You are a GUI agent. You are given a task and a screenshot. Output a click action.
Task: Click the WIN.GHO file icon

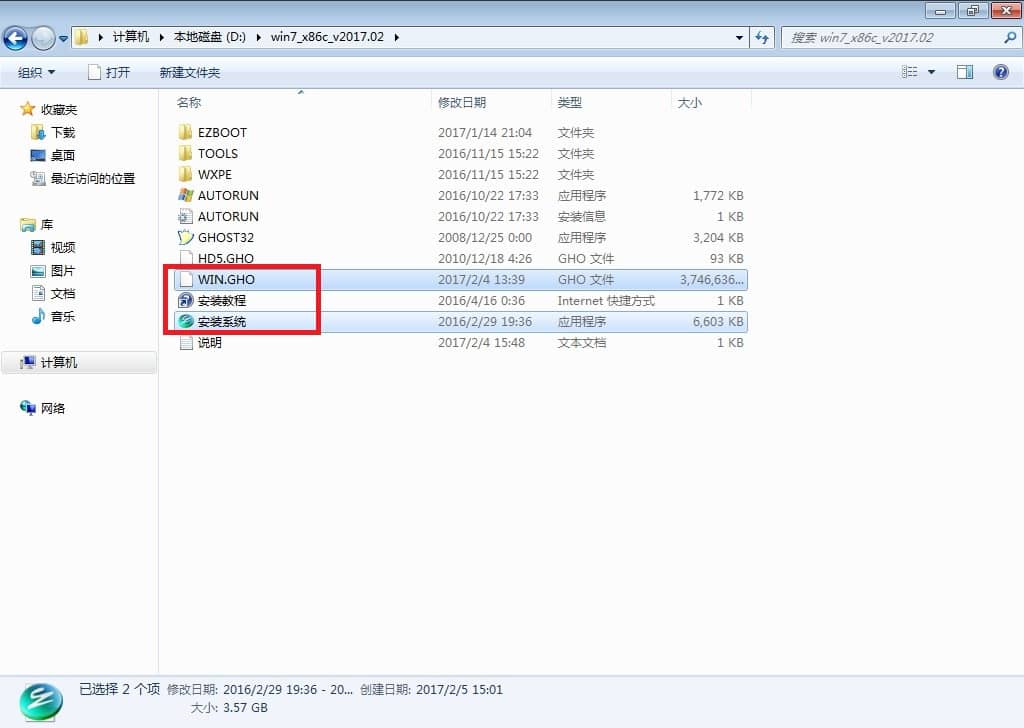coord(185,280)
